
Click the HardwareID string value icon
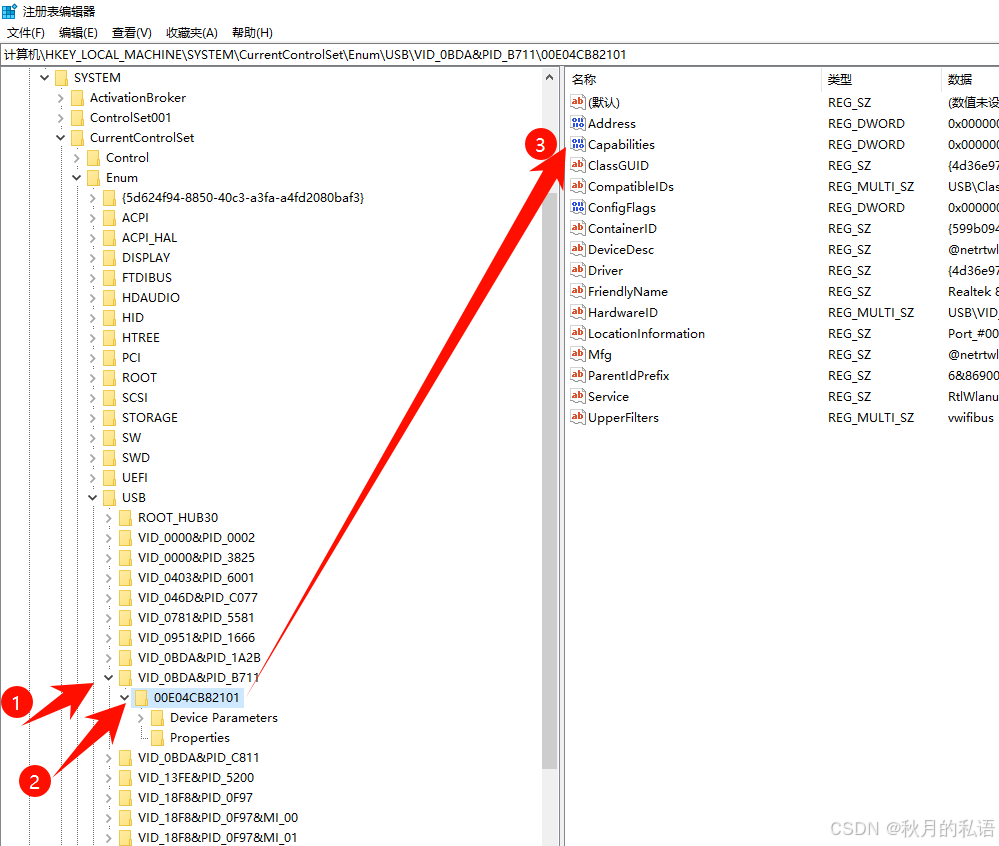(577, 312)
